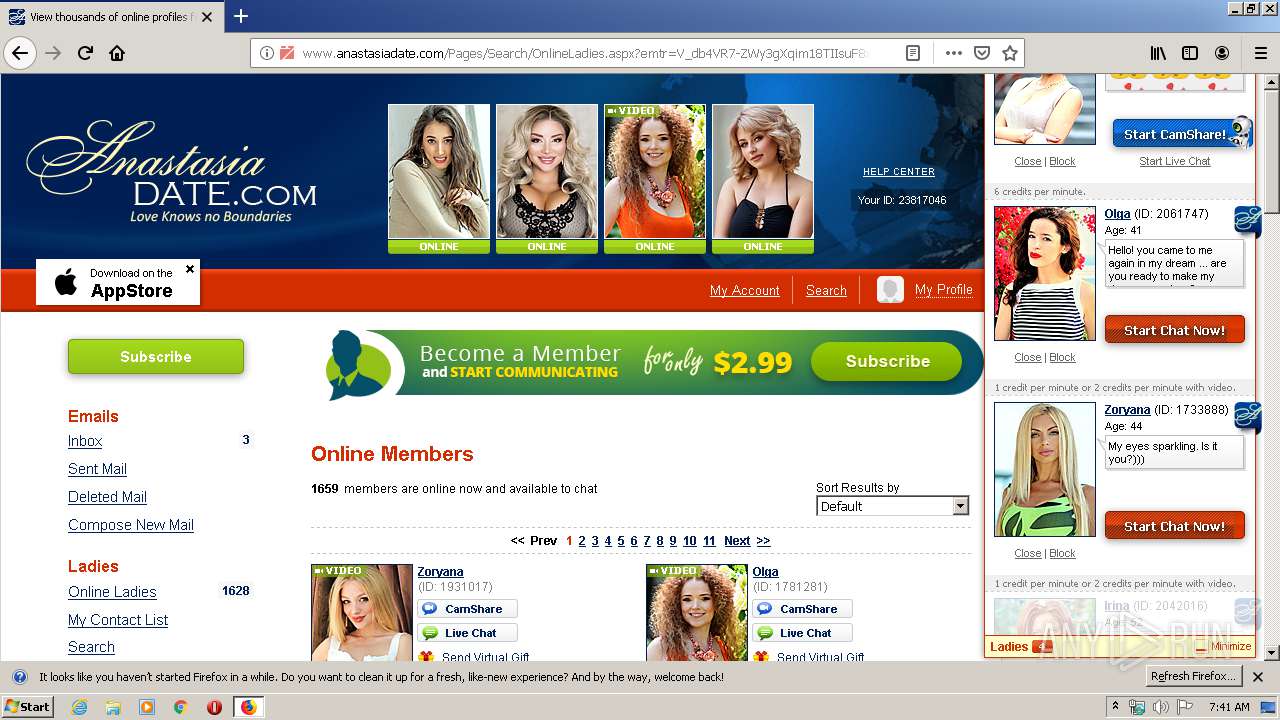This screenshot has width=1280, height=720.
Task: Click Refresh Firefox button
Action: 1193,677
